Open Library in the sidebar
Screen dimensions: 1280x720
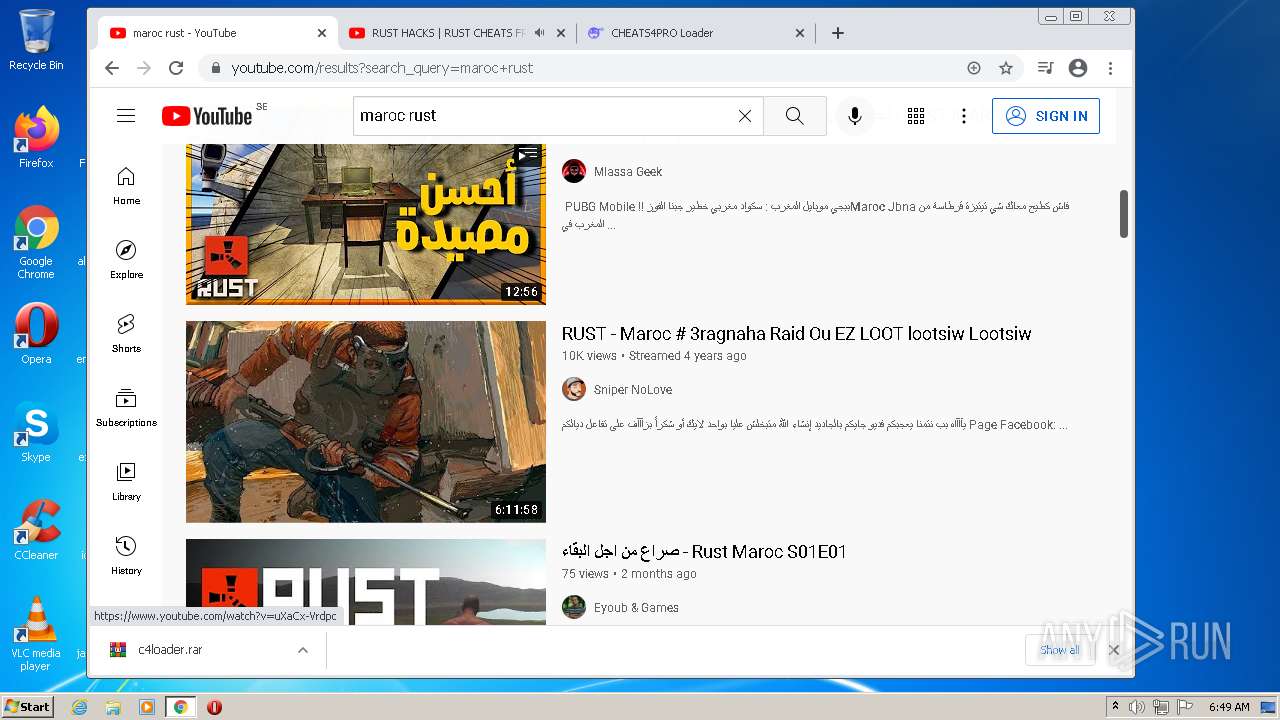[x=126, y=482]
